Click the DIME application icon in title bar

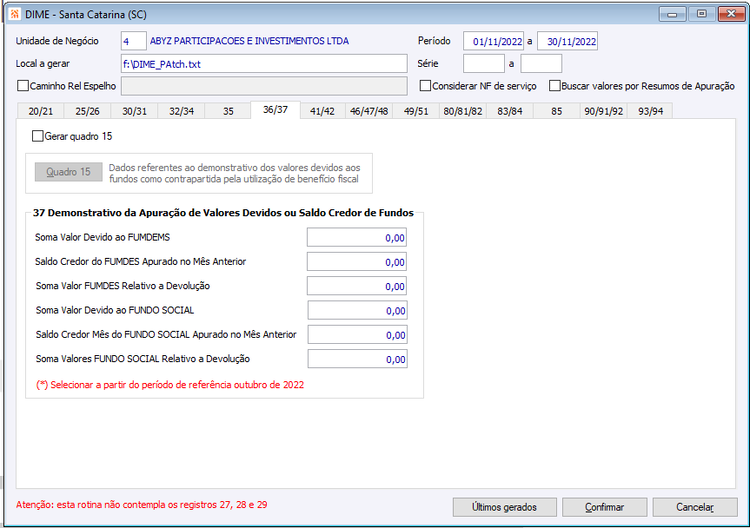[14, 14]
